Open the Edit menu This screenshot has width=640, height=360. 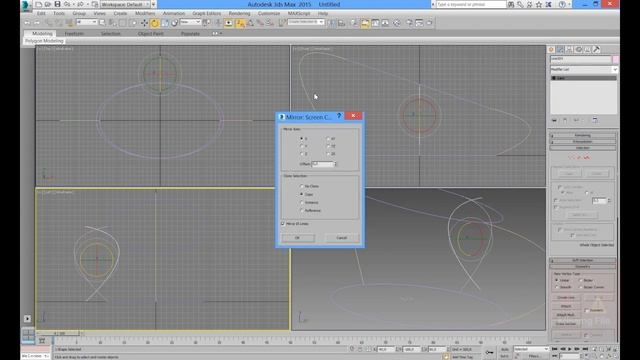coord(41,13)
